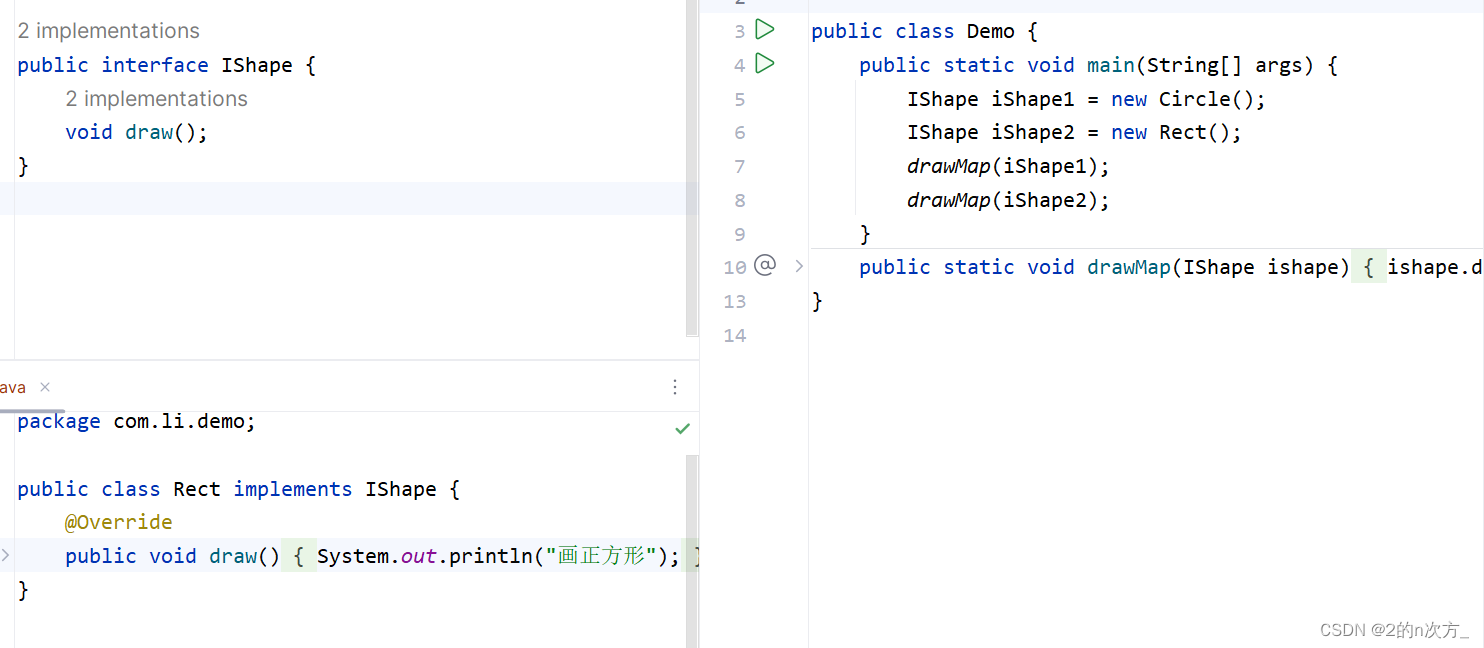Expand folded draw method in Rect class
The width and height of the screenshot is (1484, 648).
pos(5,555)
